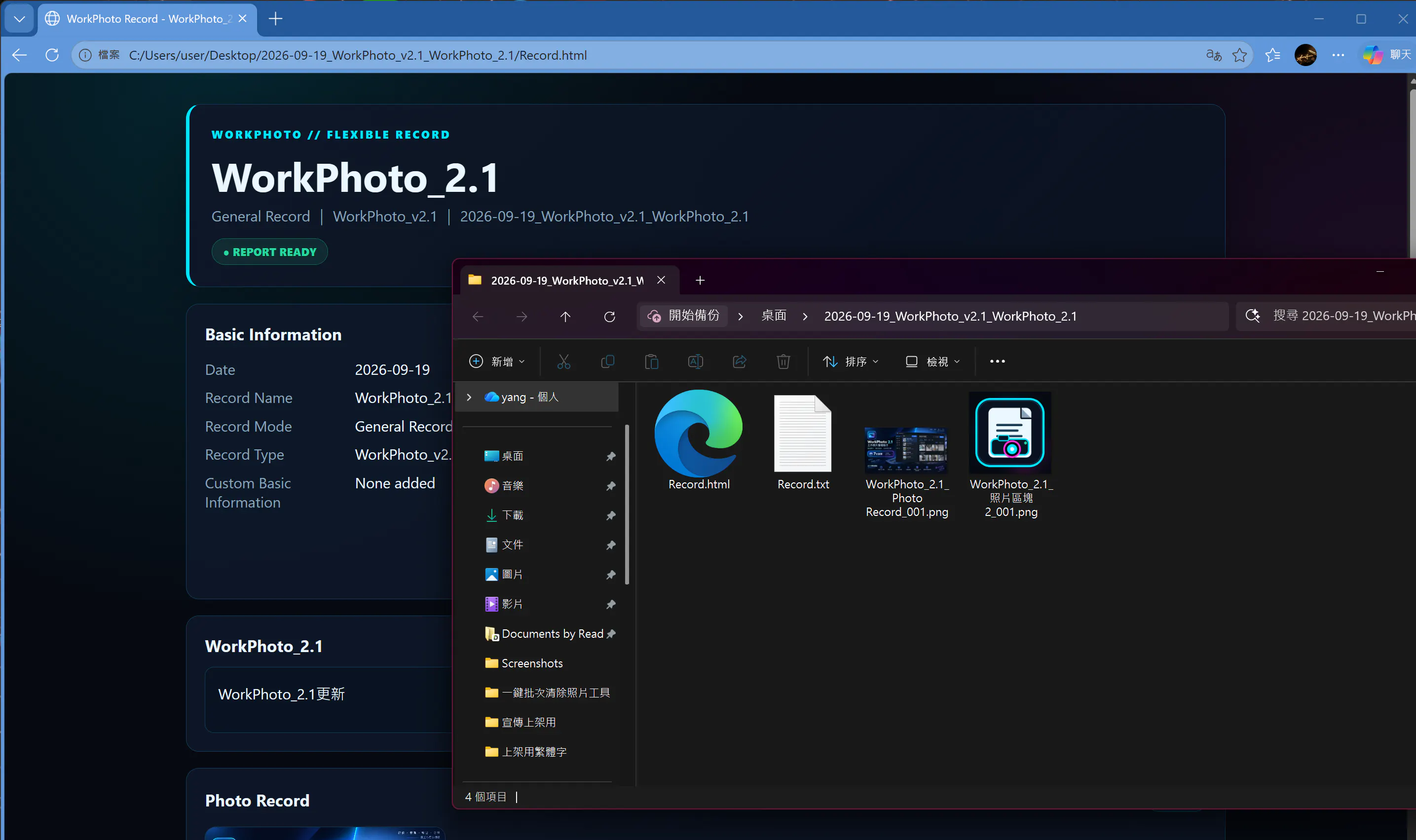Viewport: 1416px width, 840px height.
Task: Open 影片 in the Explorer sidebar
Action: (x=513, y=604)
